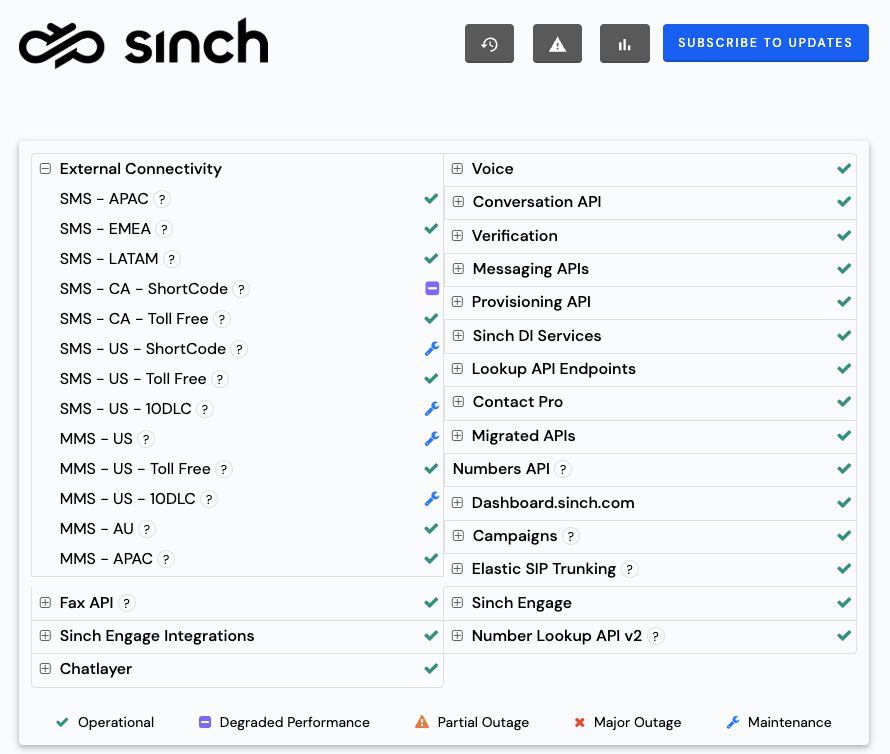Click the Partial Outage legend entry

(472, 722)
